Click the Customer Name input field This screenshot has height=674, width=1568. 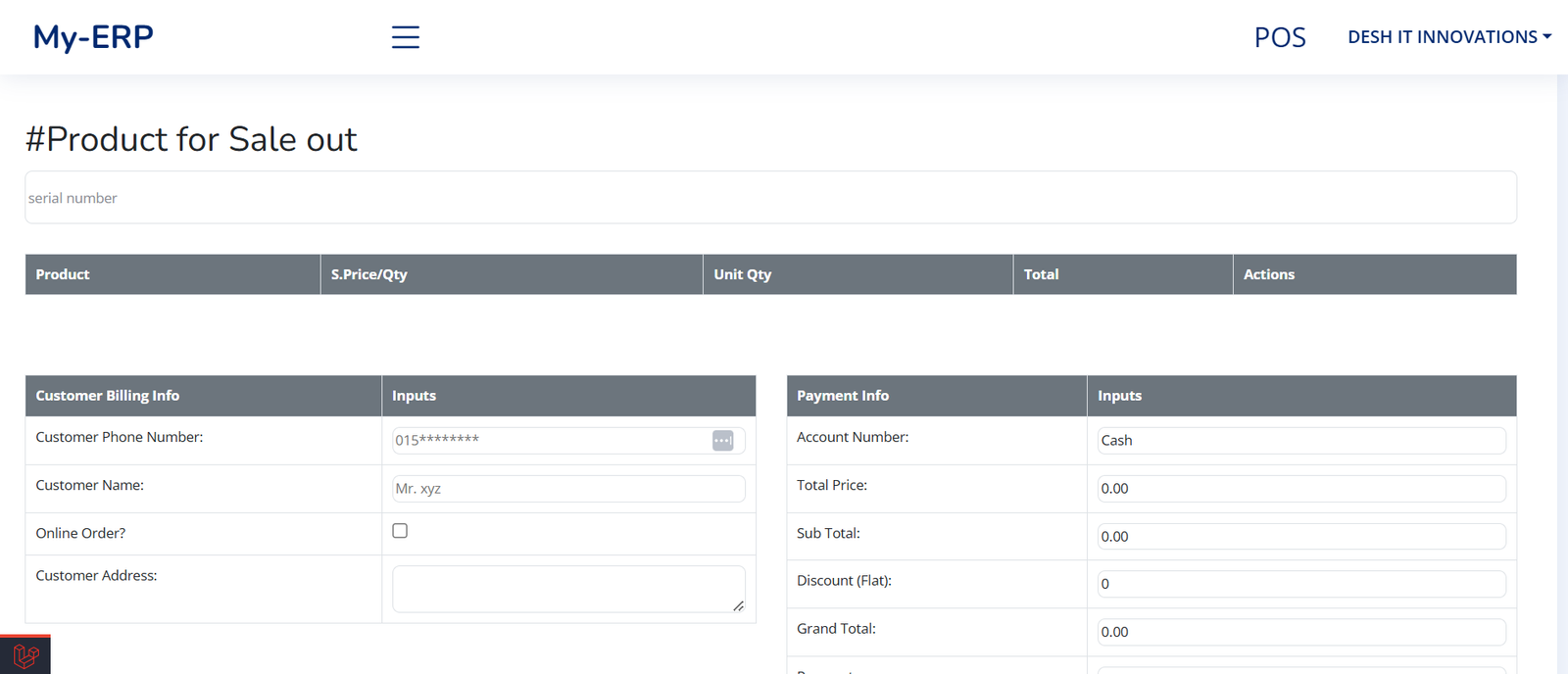(568, 489)
